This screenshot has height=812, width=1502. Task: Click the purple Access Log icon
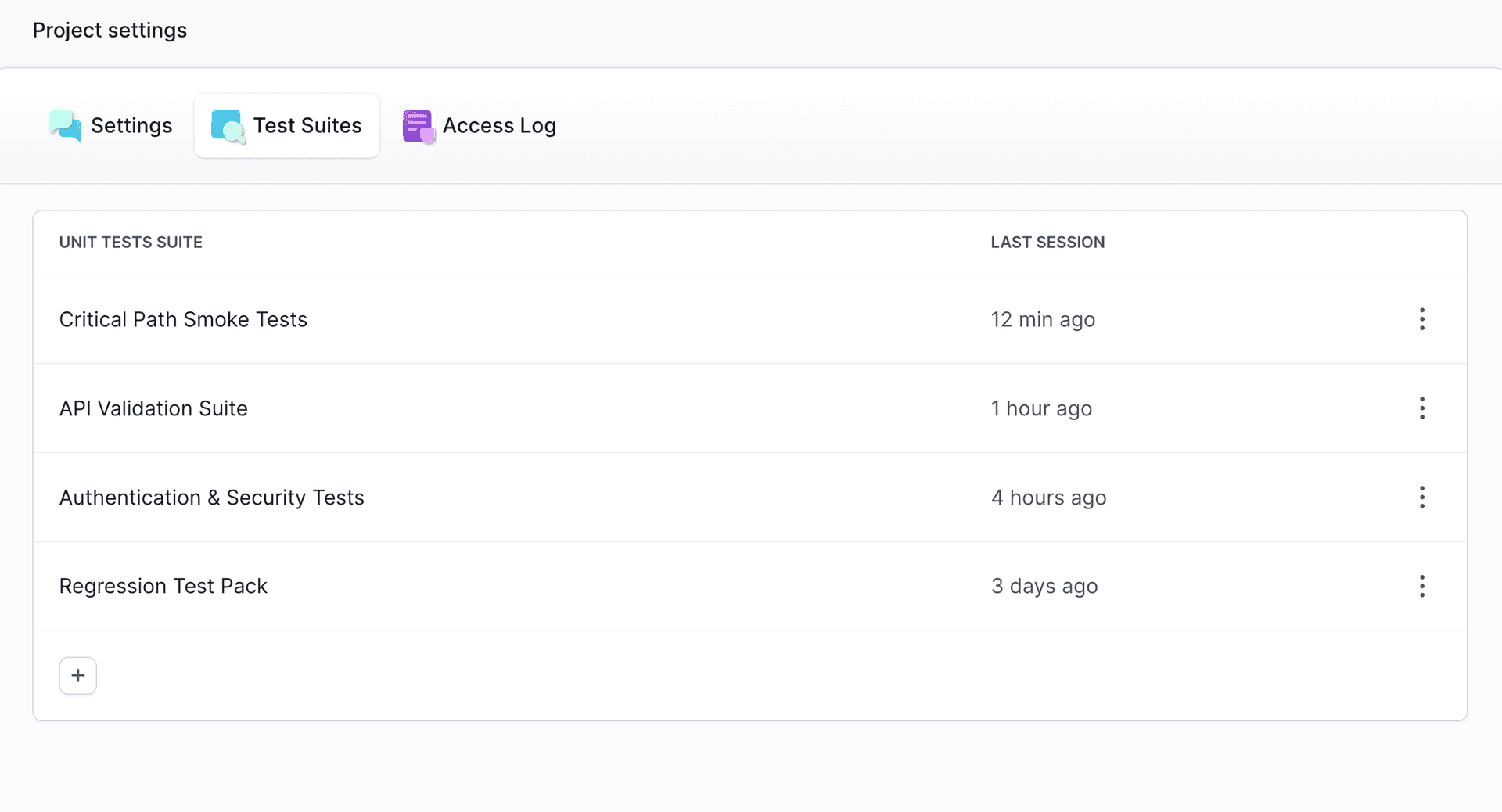[418, 125]
